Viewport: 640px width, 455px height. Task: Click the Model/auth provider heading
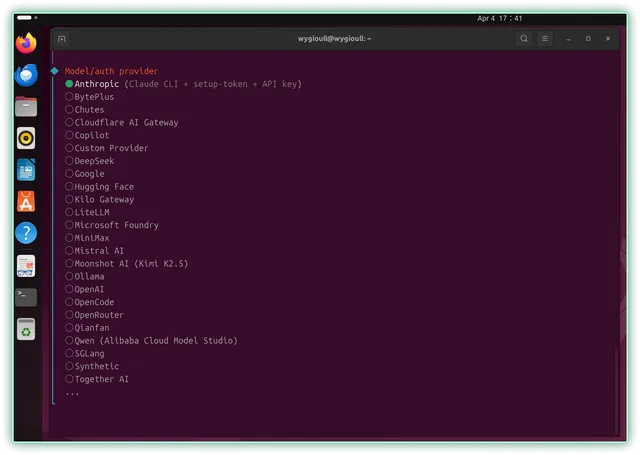111,71
